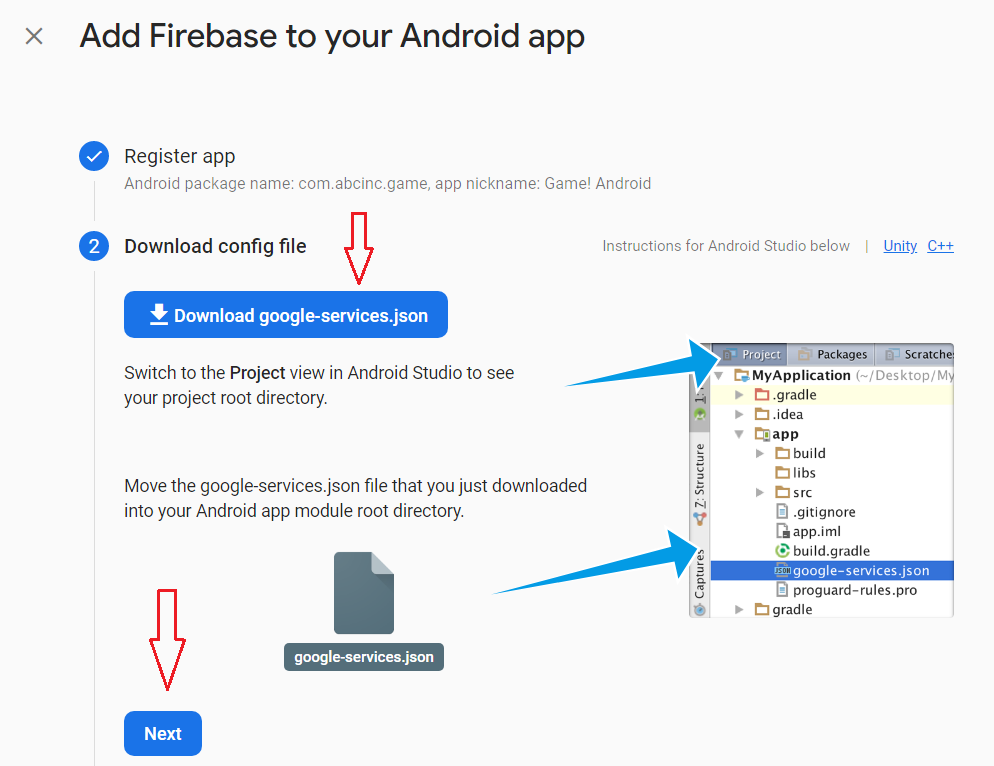Click the gray google-services.json file icon

point(363,593)
